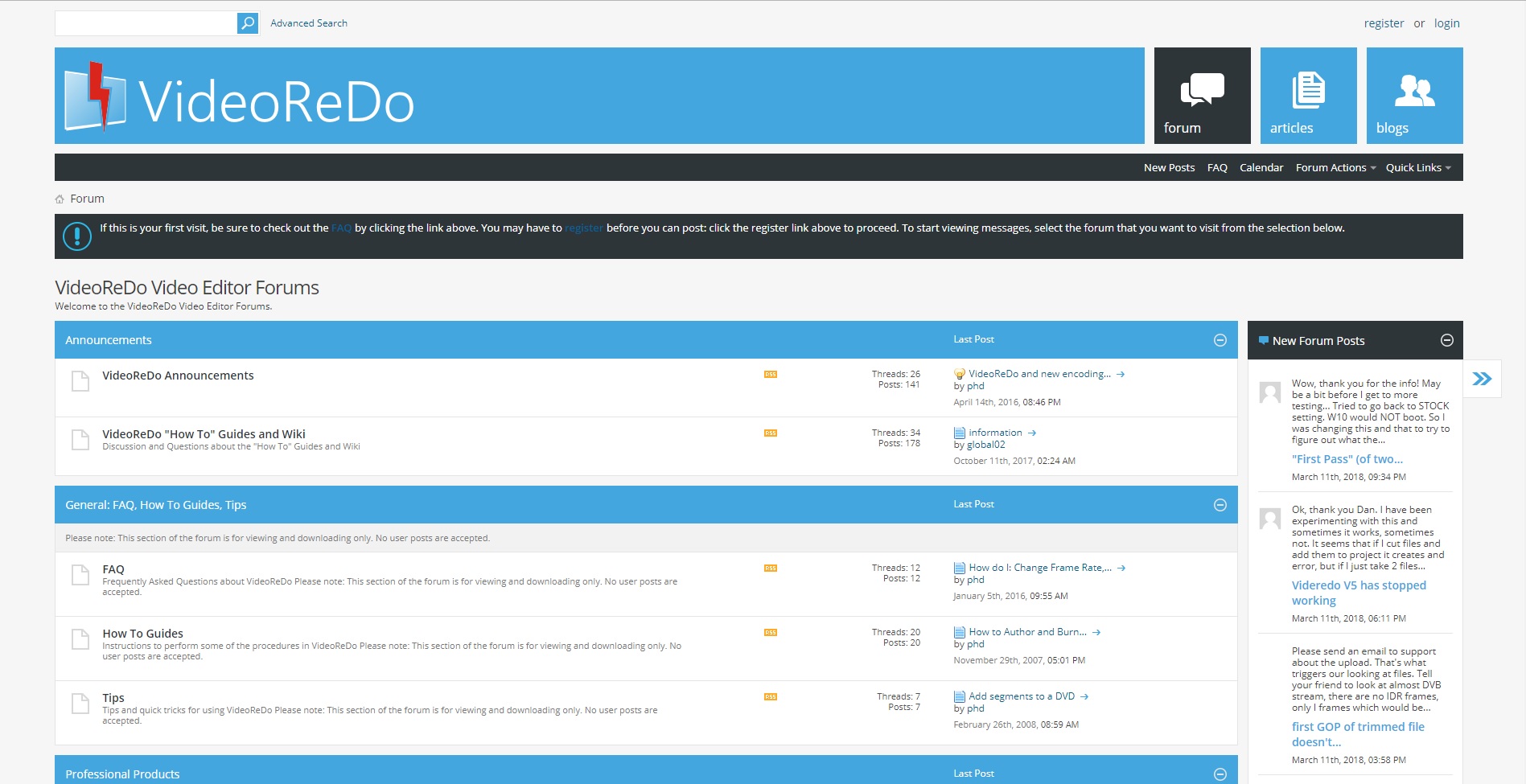The height and width of the screenshot is (784, 1526).
Task: Click the Announcements category title
Action: coord(109,340)
